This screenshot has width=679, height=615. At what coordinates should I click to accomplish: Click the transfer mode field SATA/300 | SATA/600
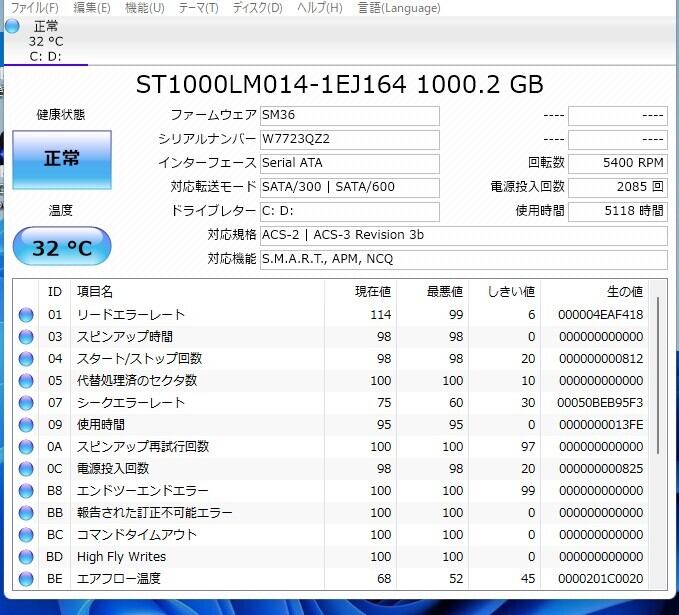pyautogui.click(x=349, y=188)
